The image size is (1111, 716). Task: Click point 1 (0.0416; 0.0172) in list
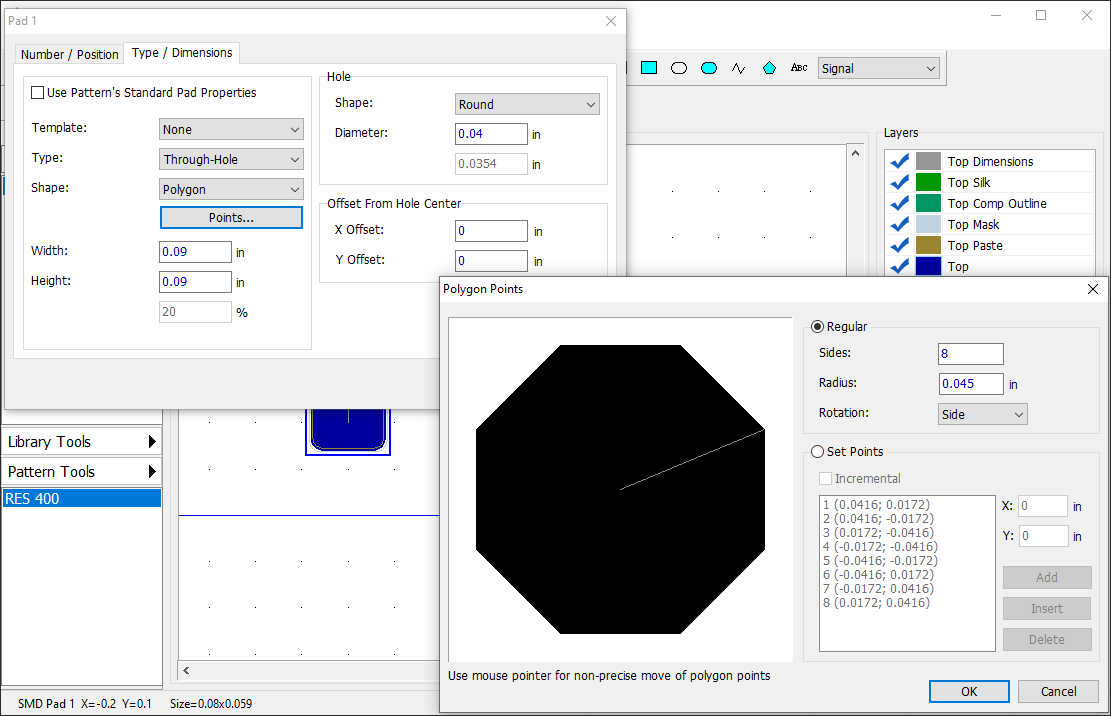[876, 505]
